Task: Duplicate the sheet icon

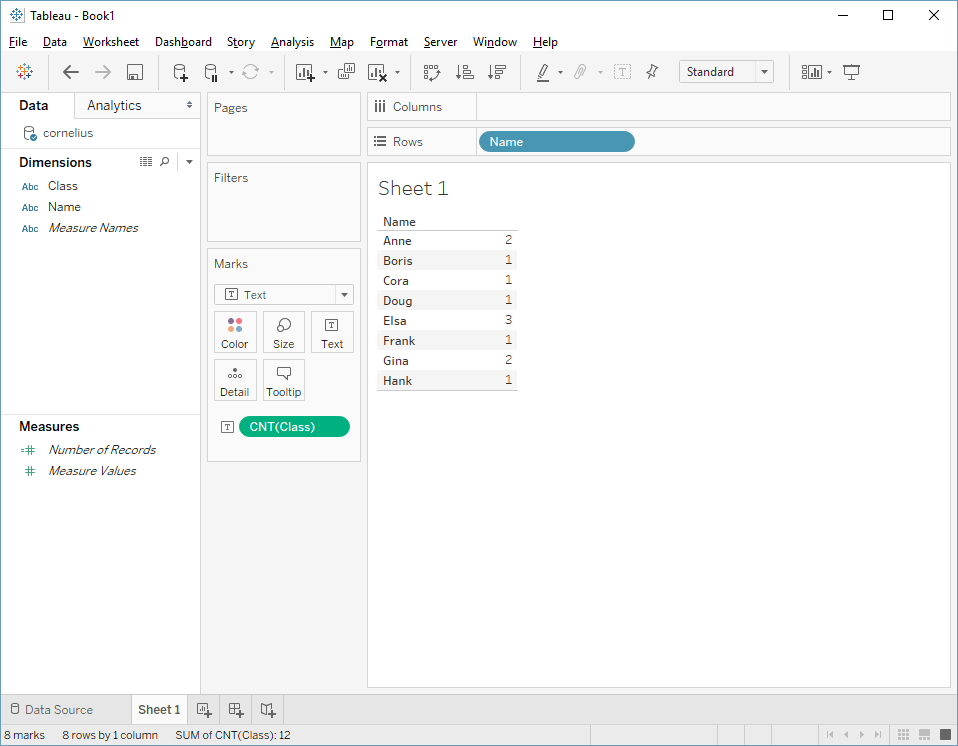Action: [x=346, y=72]
